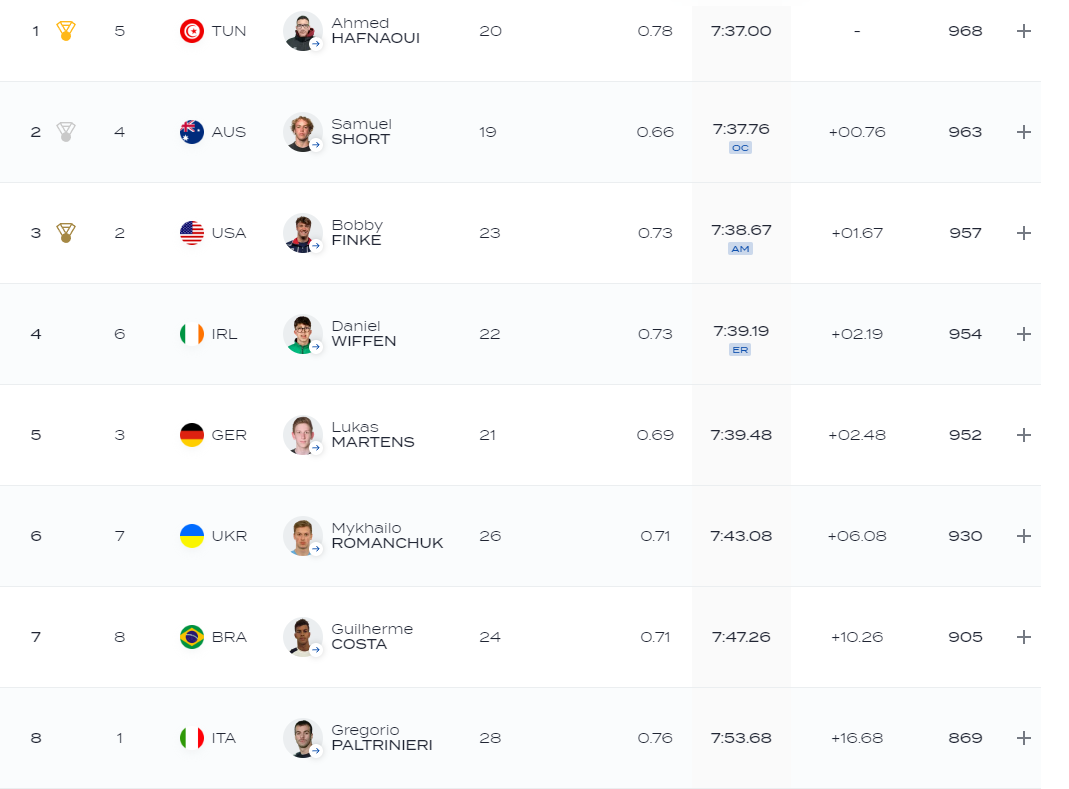The height and width of the screenshot is (789, 1069).
Task: Click the Australia flag icon
Action: click(192, 132)
